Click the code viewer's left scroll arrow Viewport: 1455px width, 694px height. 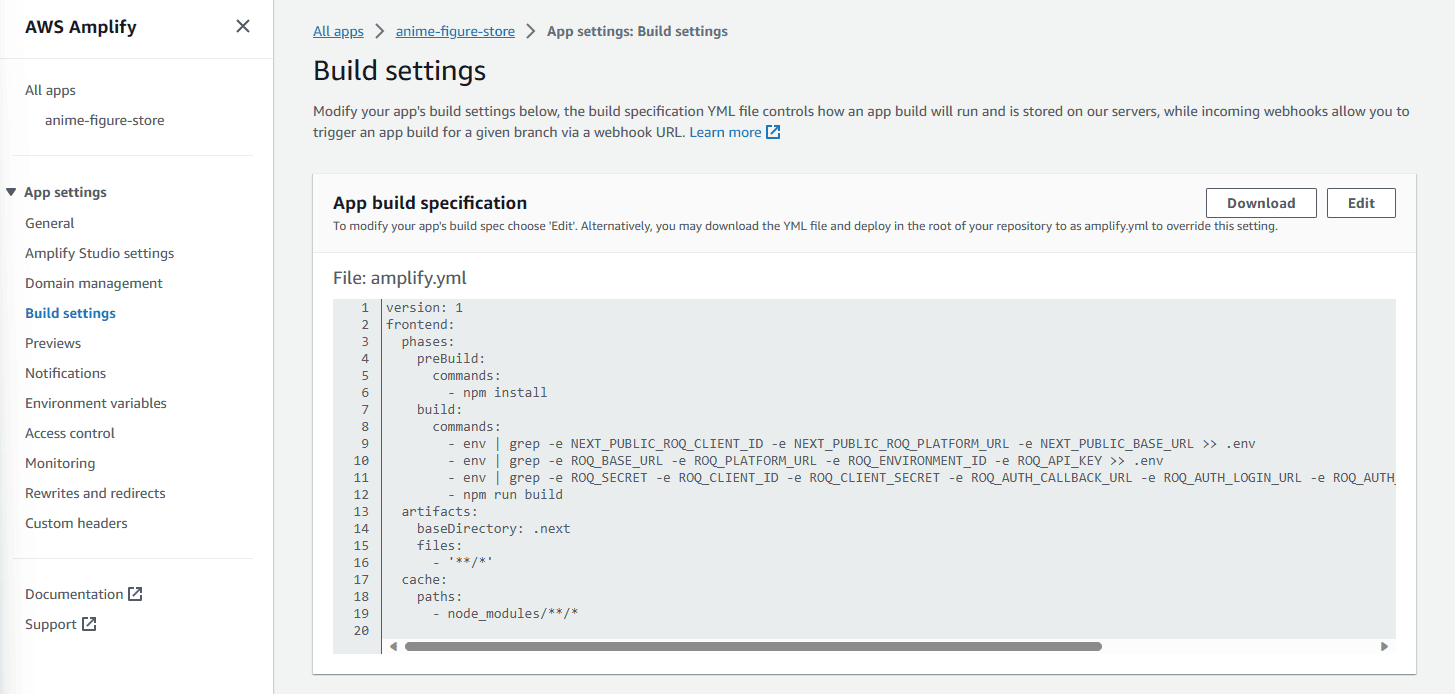(393, 647)
